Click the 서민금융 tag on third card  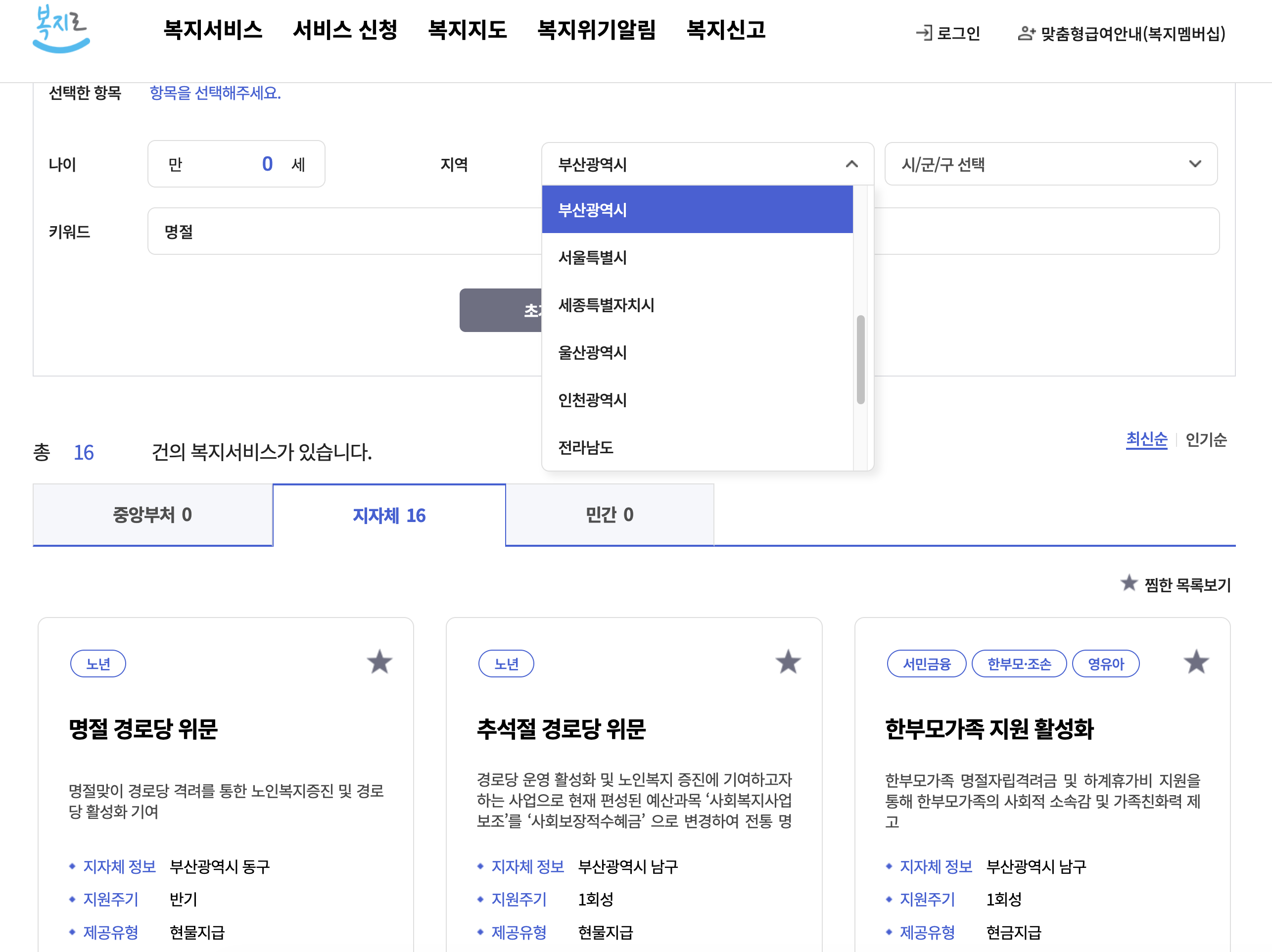[x=926, y=664]
